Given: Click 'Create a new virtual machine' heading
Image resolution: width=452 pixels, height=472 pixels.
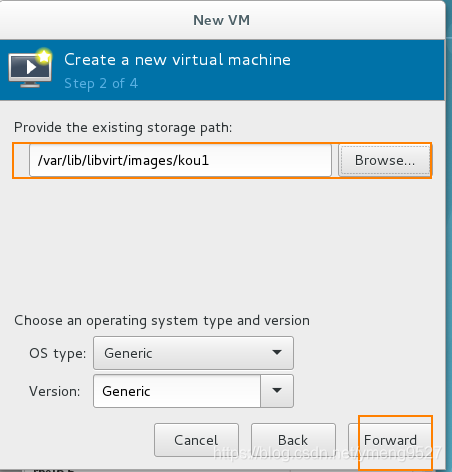Looking at the screenshot, I should tap(177, 60).
